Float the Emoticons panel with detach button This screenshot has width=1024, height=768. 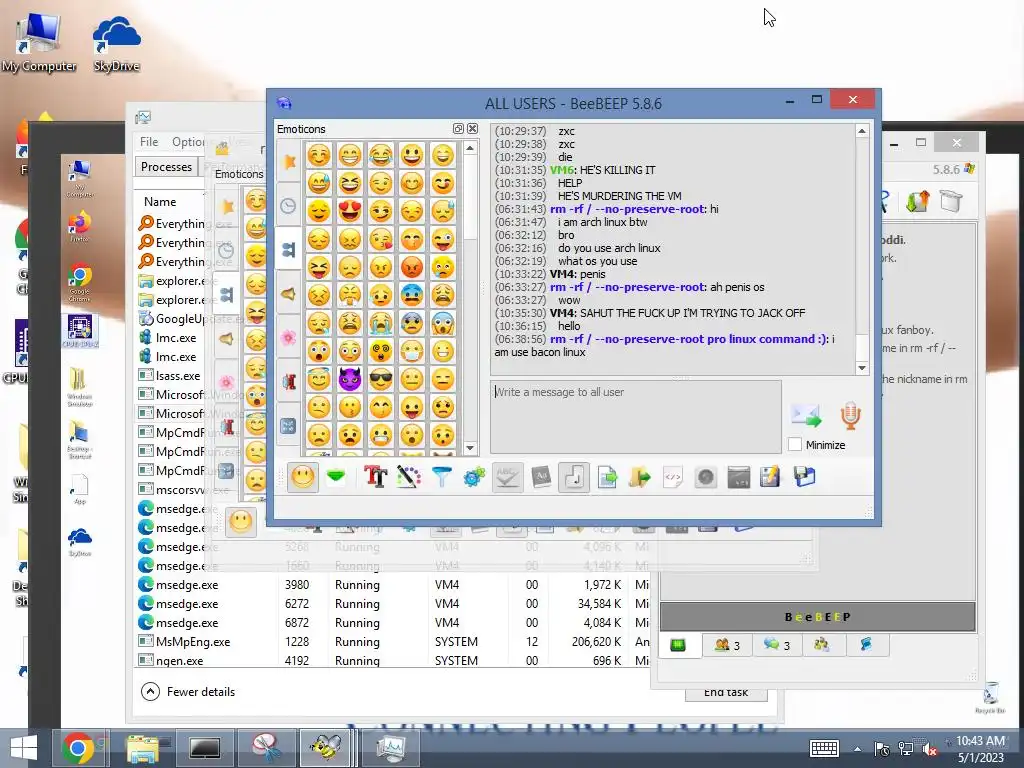(458, 129)
